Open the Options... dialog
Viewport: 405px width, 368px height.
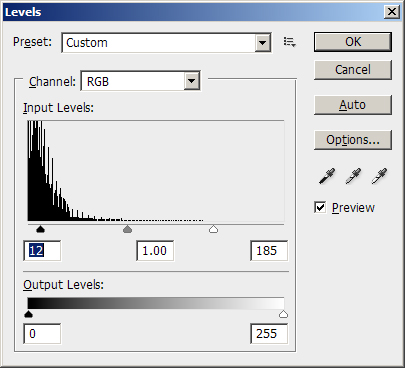(353, 140)
